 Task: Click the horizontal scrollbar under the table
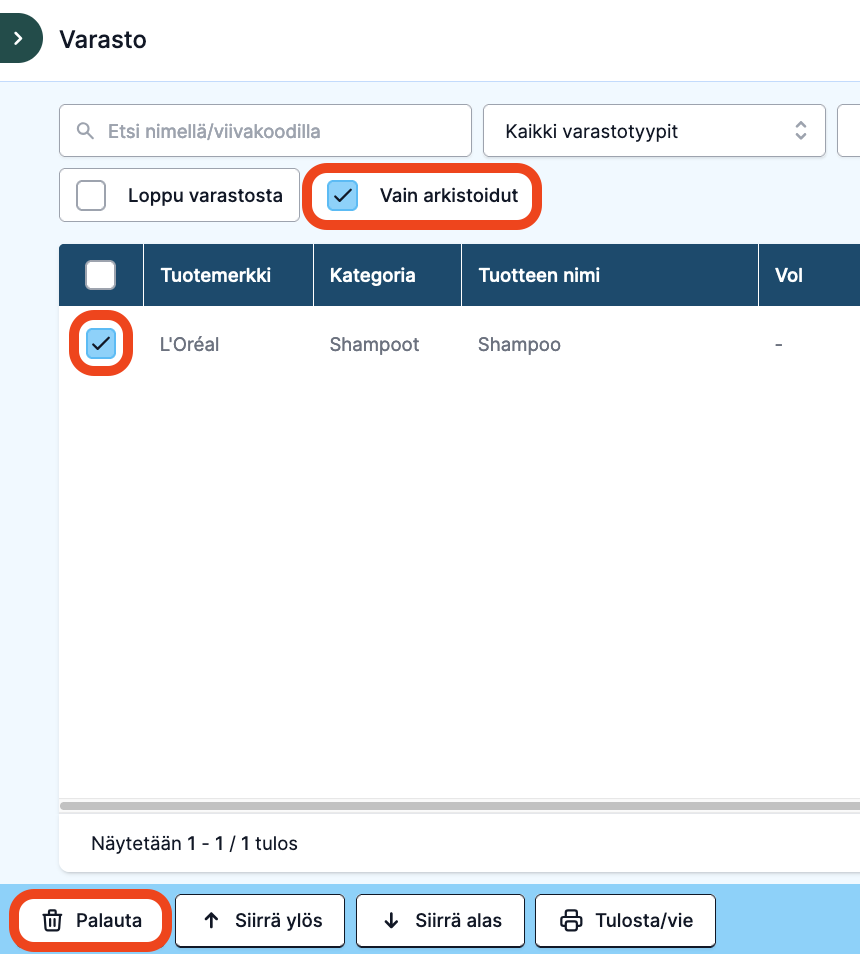click(x=460, y=806)
